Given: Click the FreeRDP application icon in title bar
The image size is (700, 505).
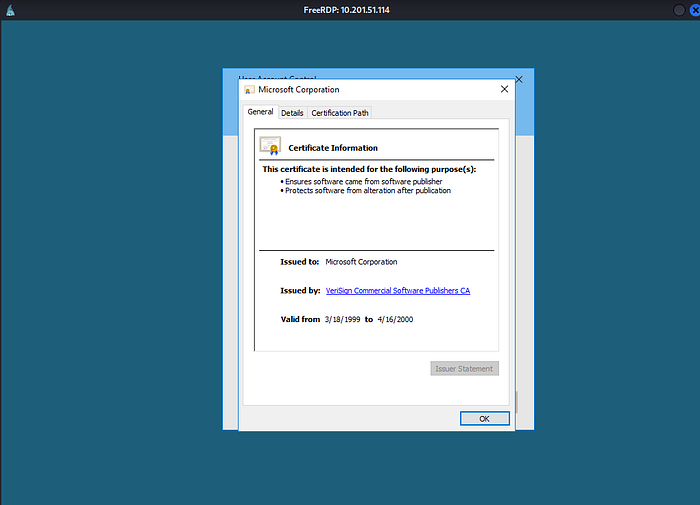Looking at the screenshot, I should 10,10.
